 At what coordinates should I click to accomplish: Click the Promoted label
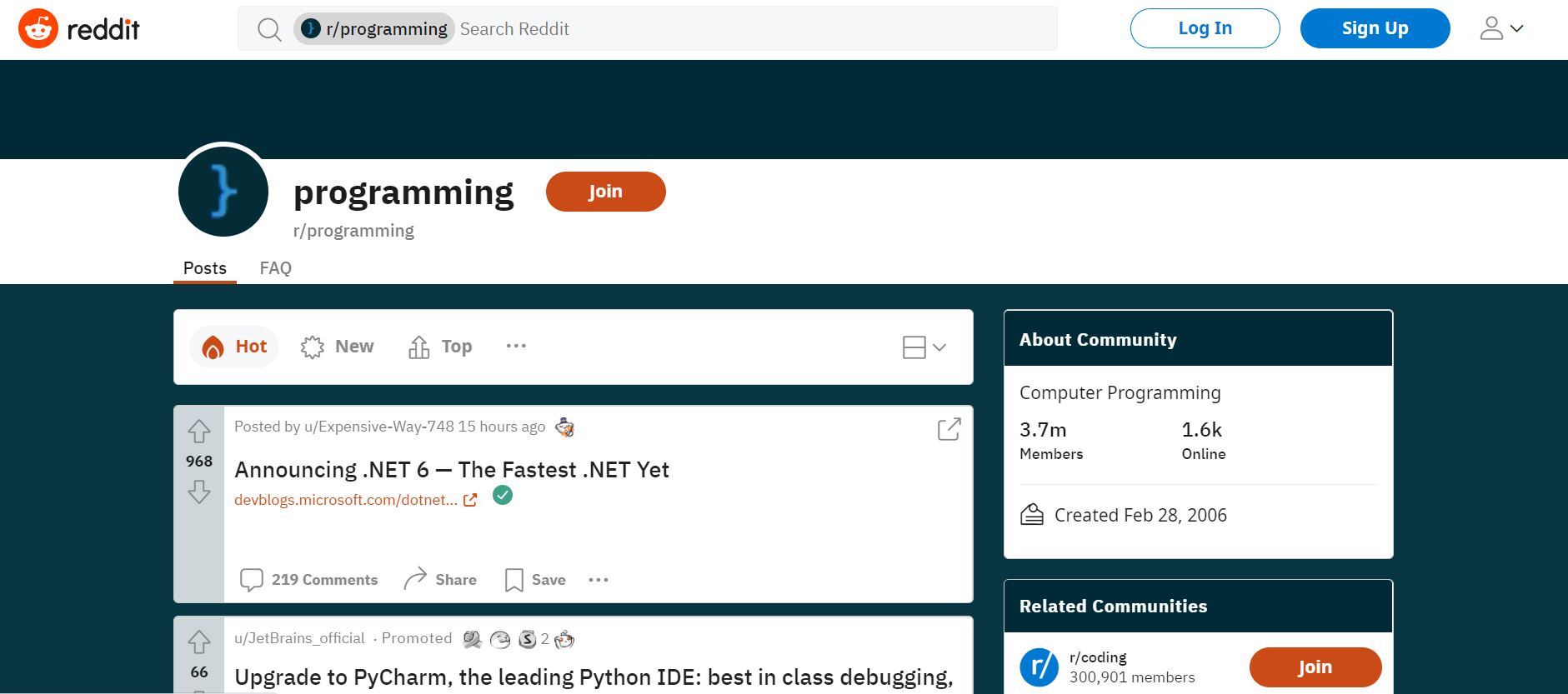click(417, 638)
